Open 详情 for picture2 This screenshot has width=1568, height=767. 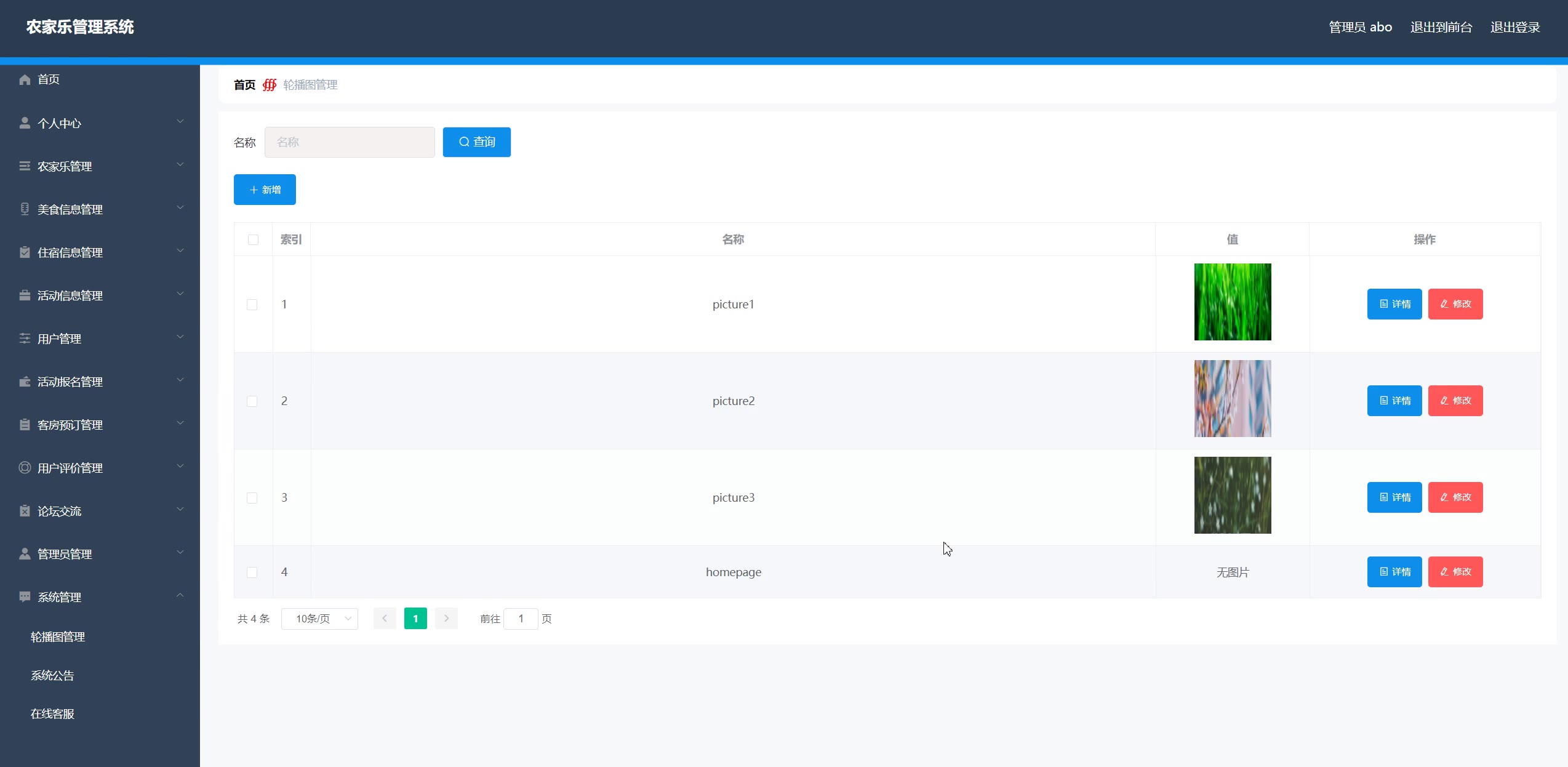click(x=1394, y=401)
